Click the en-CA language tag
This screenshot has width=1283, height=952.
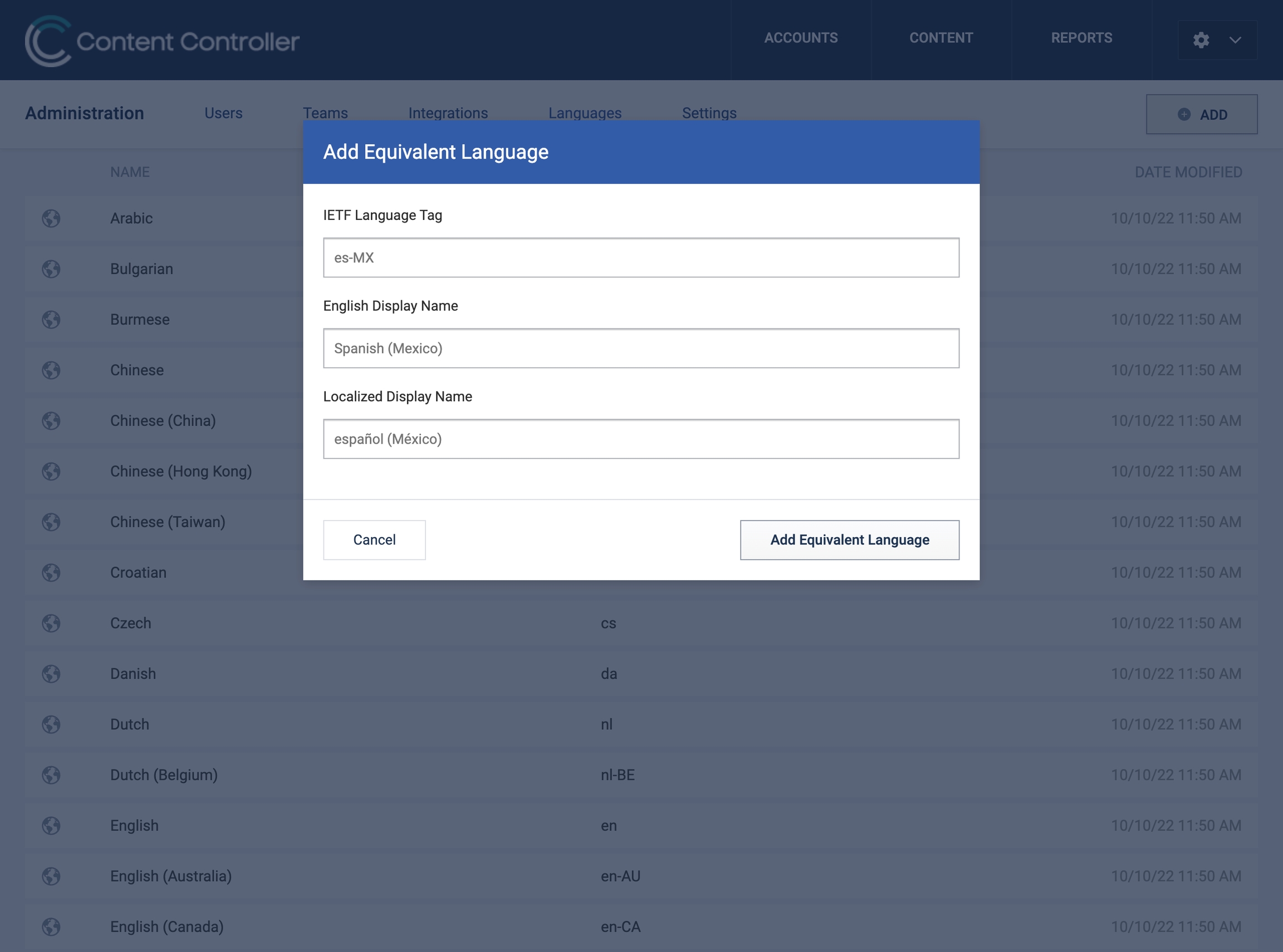[x=621, y=926]
